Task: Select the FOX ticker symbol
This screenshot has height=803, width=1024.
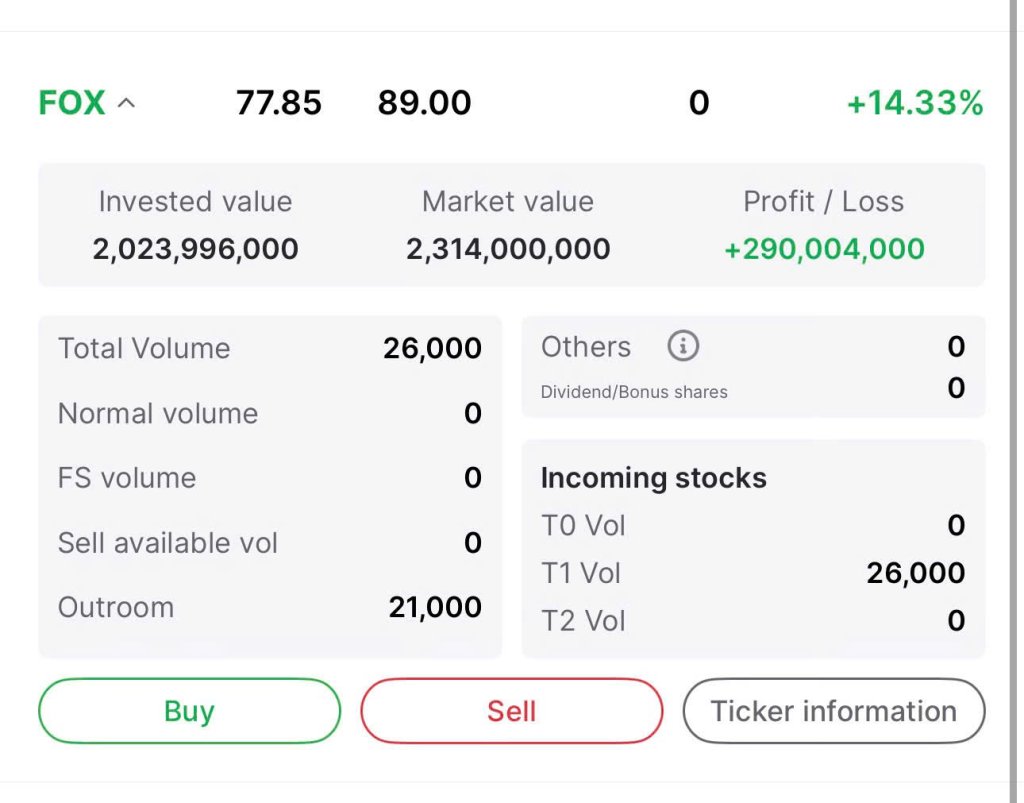Action: pos(72,103)
